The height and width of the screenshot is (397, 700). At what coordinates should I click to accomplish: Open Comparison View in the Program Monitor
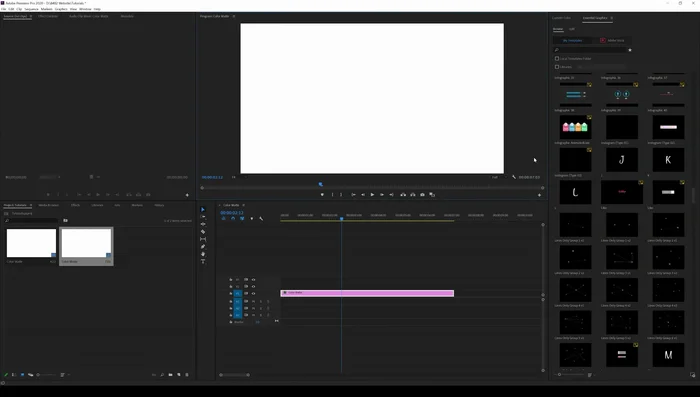[432, 195]
